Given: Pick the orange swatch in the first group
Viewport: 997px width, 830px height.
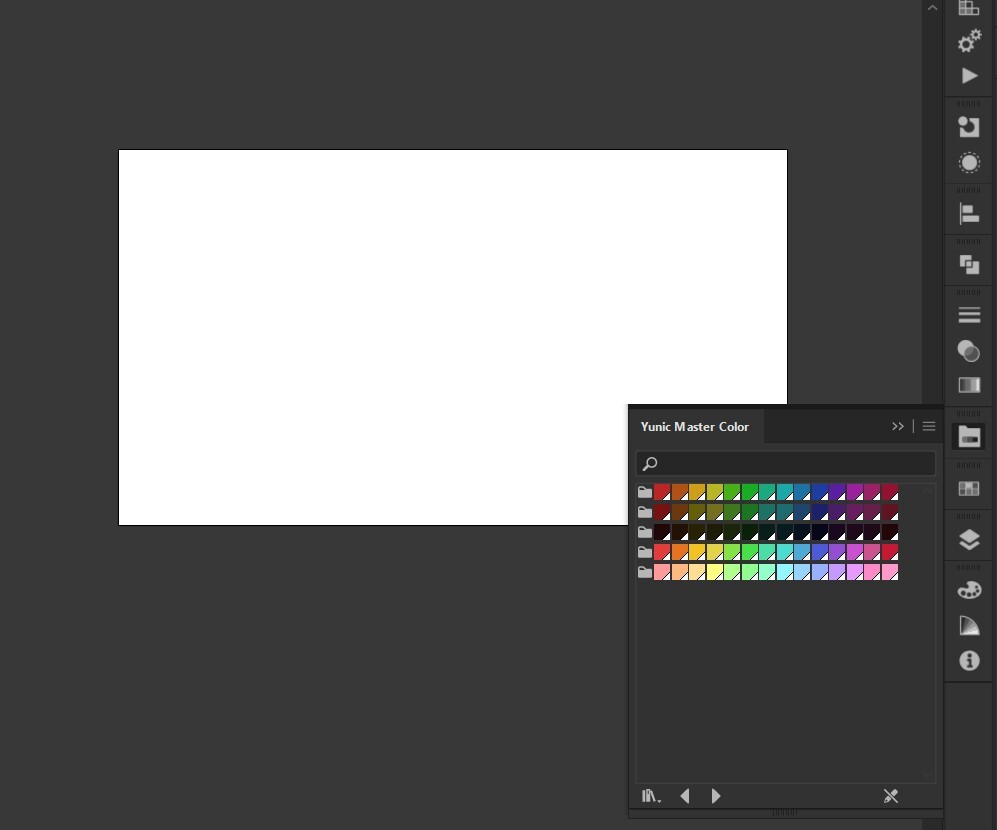Looking at the screenshot, I should click(x=680, y=492).
